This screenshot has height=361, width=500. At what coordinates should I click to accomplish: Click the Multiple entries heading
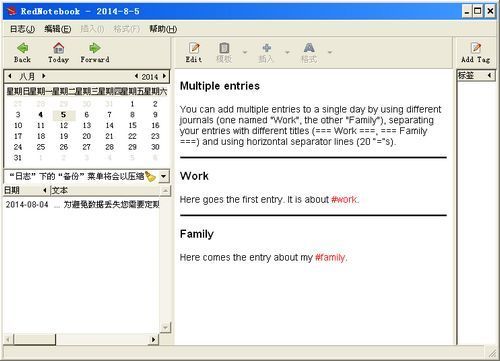(220, 86)
